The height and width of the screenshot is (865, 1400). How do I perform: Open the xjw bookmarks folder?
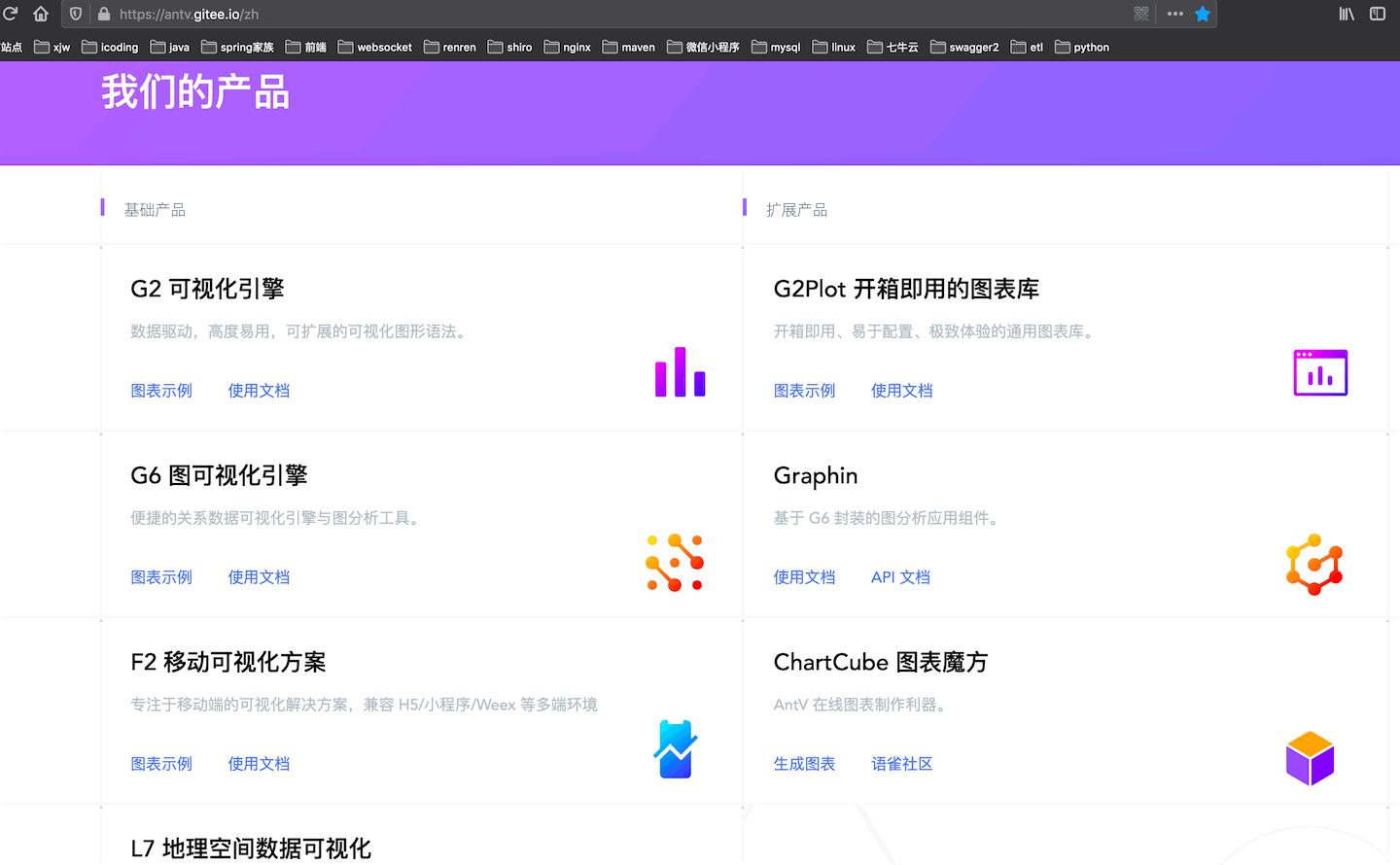[52, 47]
